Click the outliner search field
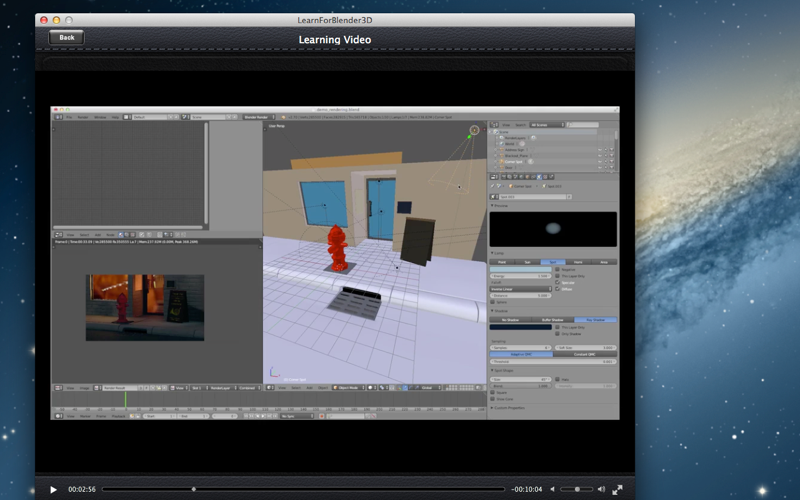This screenshot has width=800, height=500. (583, 125)
